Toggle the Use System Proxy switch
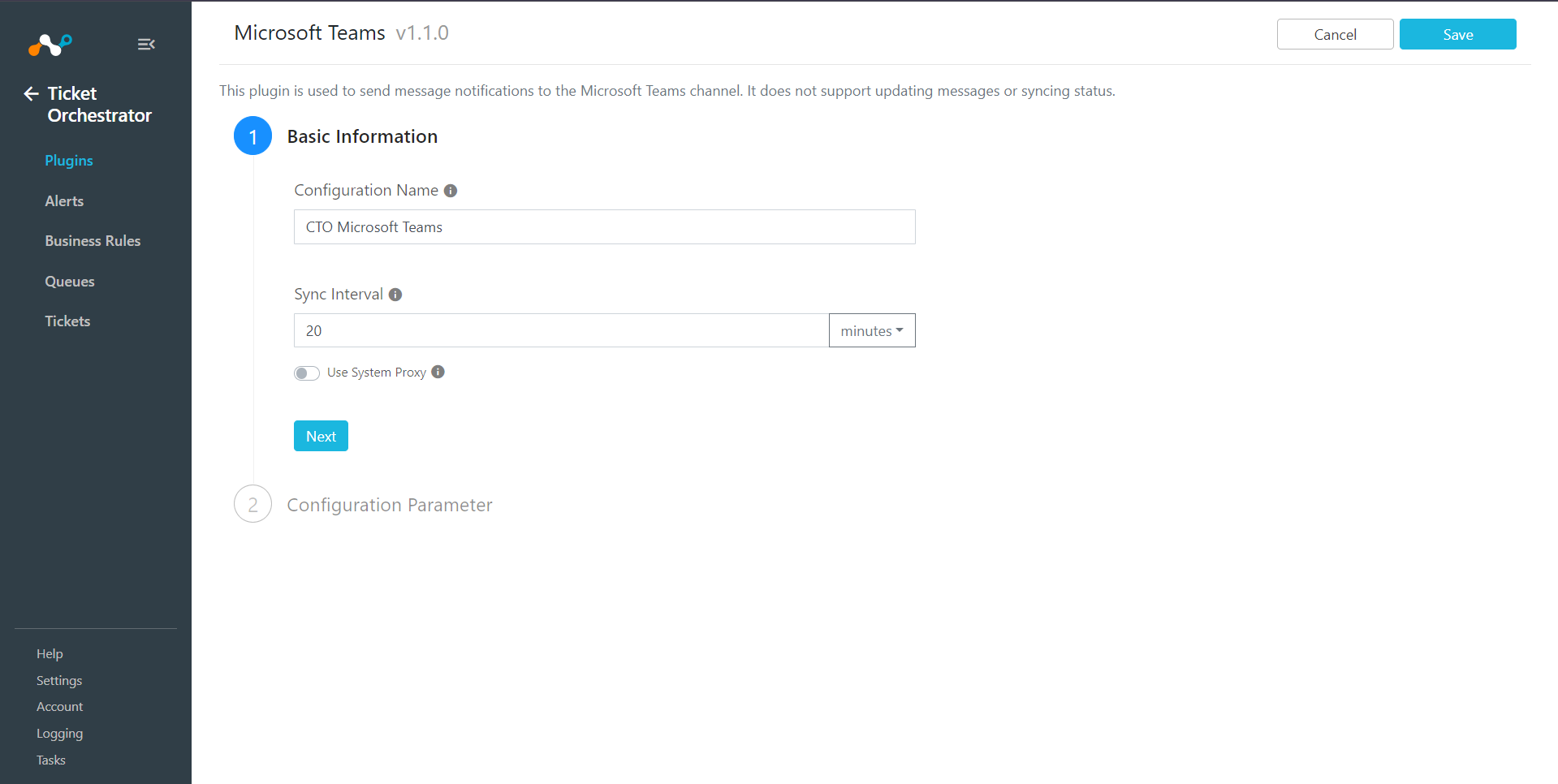This screenshot has width=1558, height=784. 307,373
